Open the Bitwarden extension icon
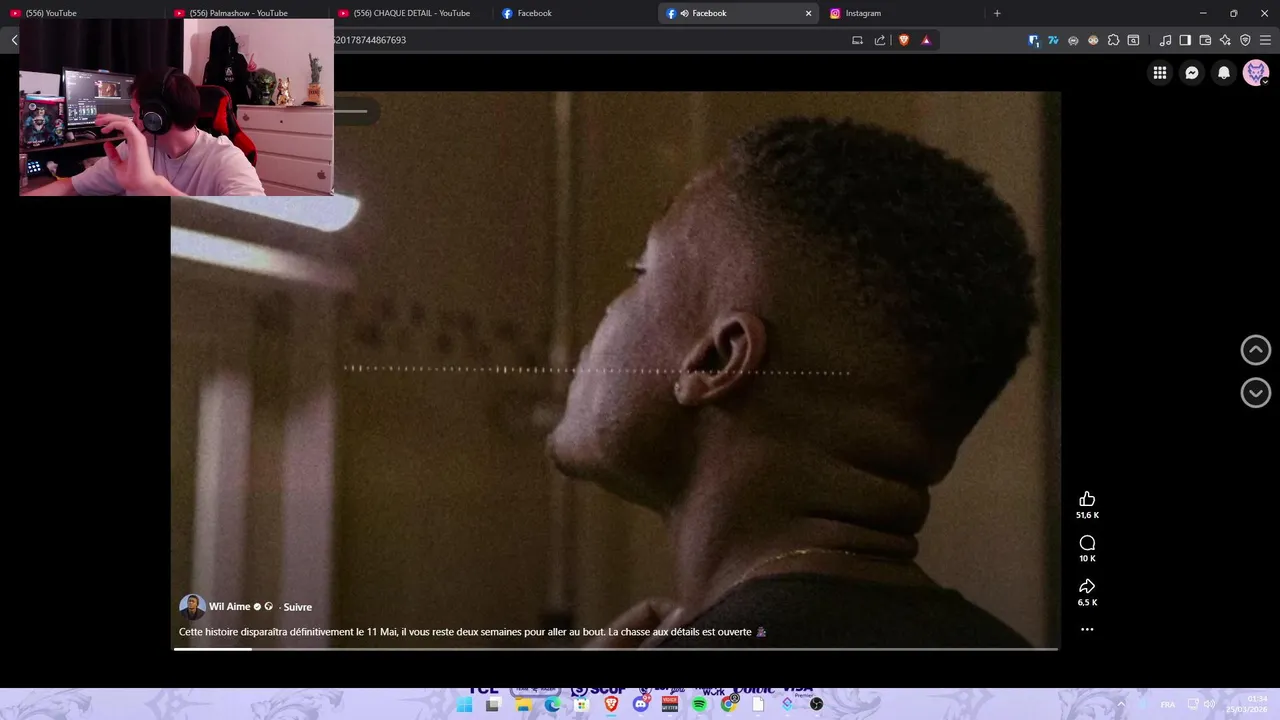 pos(1034,40)
